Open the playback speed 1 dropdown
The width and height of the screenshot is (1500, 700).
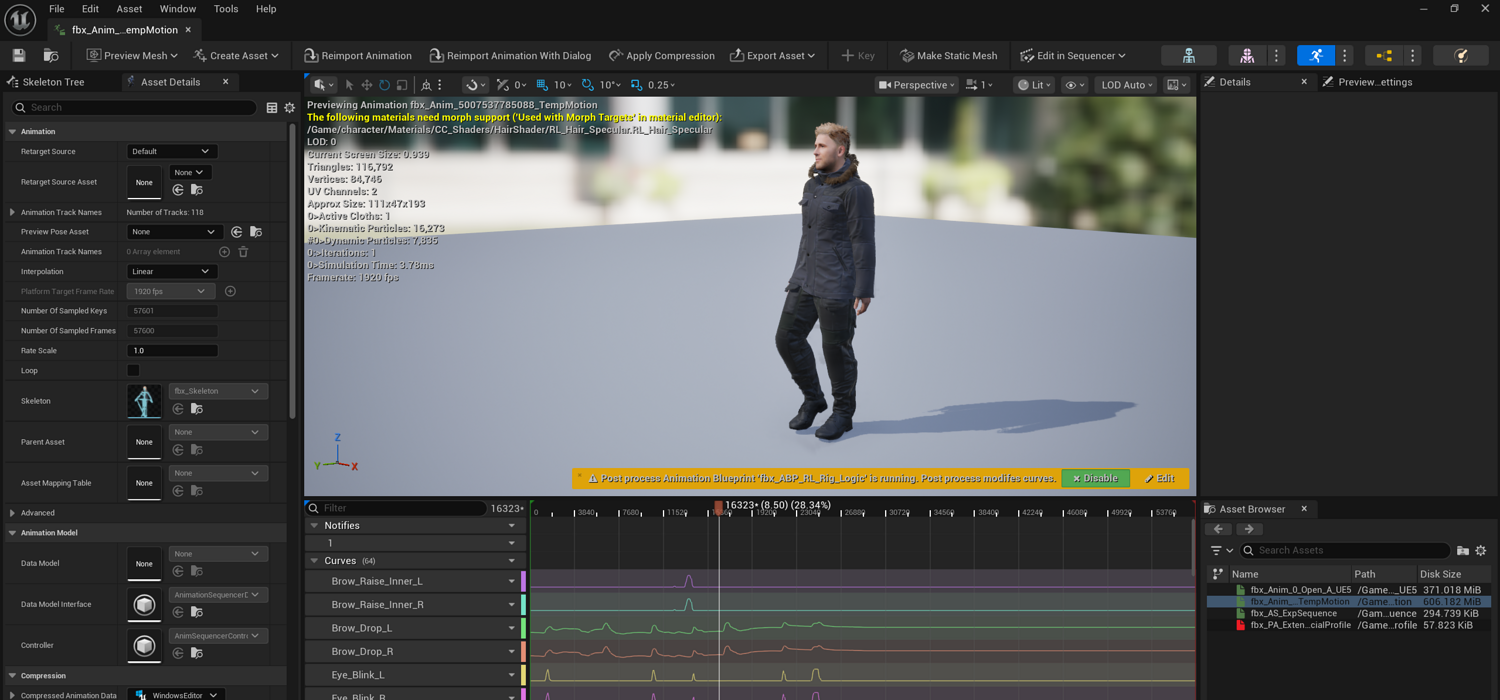click(980, 85)
